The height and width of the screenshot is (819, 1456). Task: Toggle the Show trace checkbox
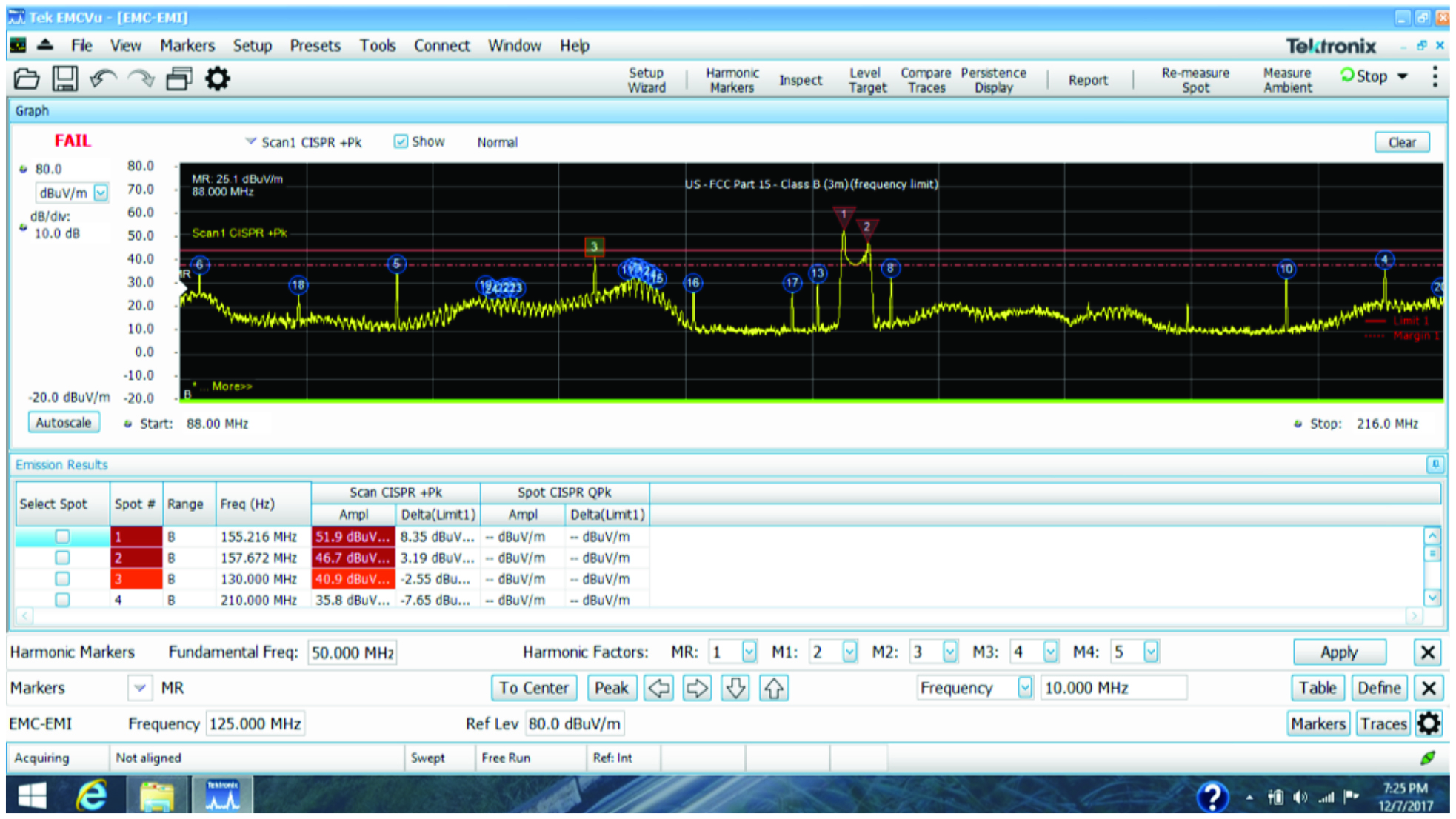pyautogui.click(x=401, y=141)
